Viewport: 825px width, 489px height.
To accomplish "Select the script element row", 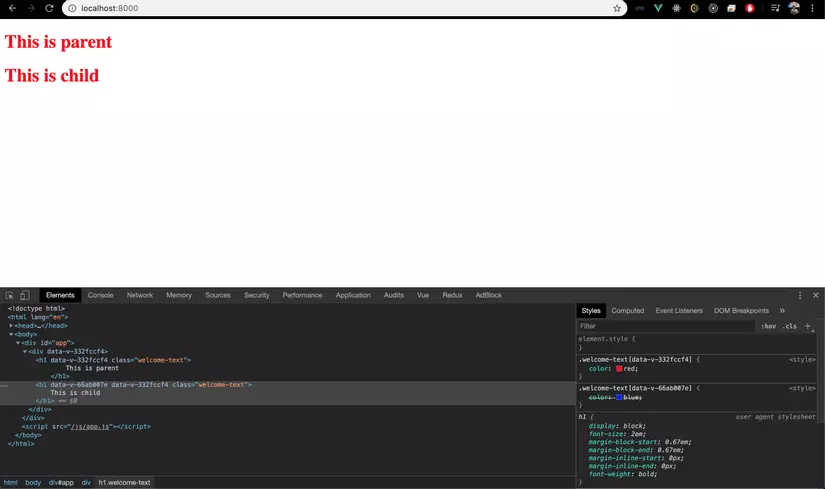I will point(86,426).
